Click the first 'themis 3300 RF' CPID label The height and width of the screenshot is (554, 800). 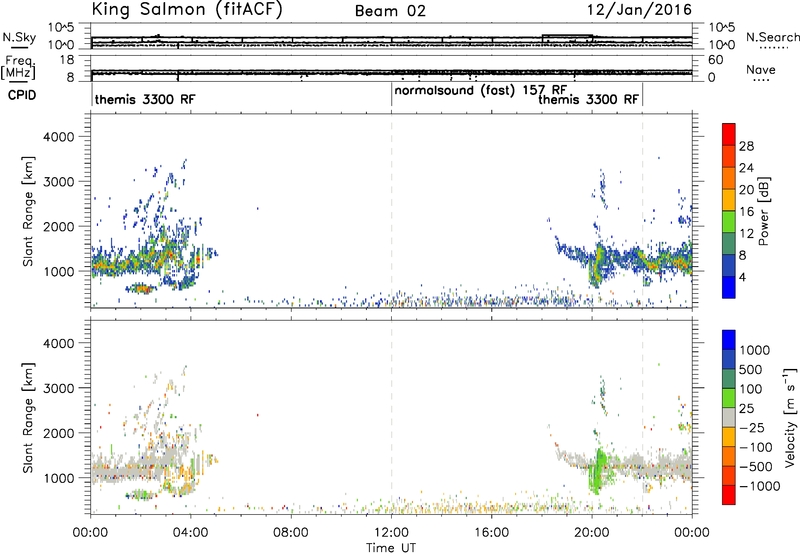[145, 99]
